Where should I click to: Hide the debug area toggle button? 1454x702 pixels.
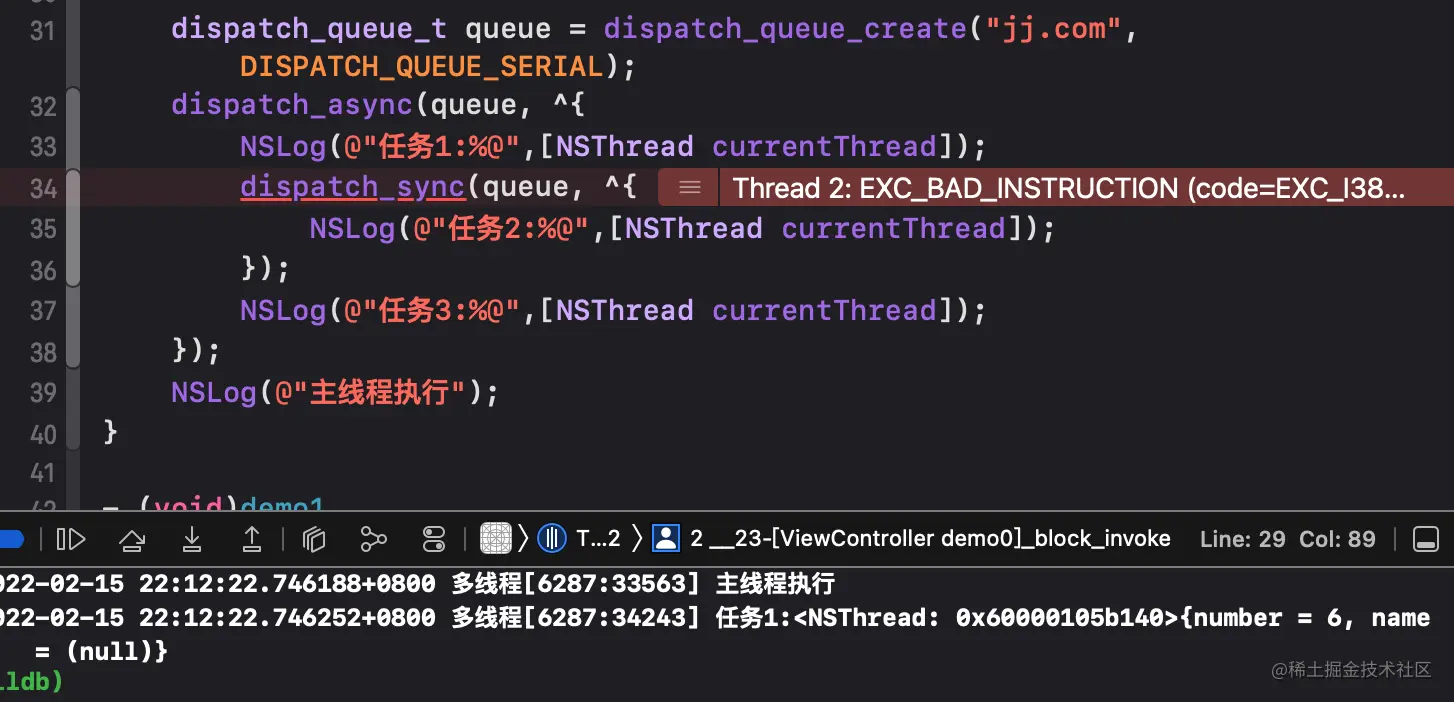point(1425,540)
